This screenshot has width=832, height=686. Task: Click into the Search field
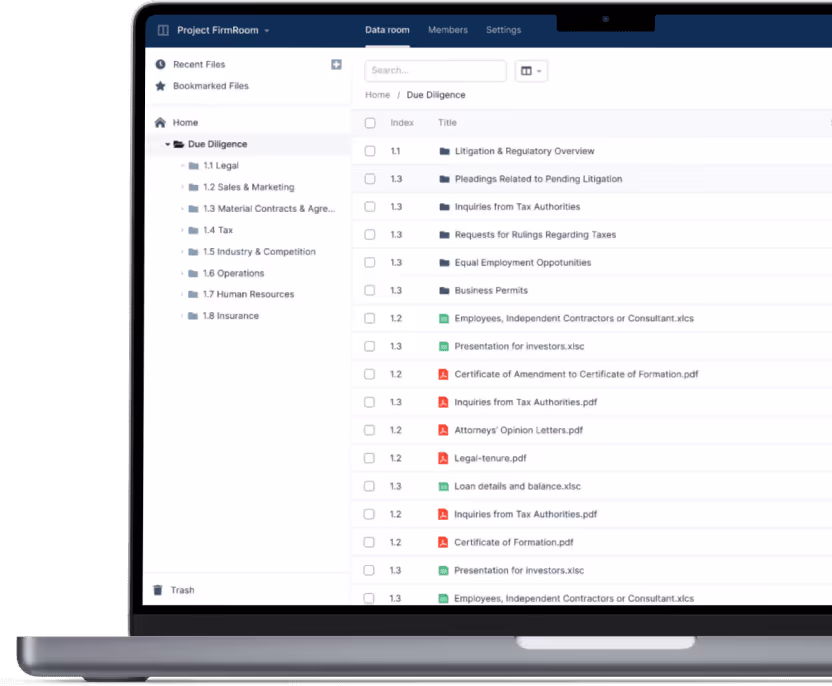pyautogui.click(x=435, y=71)
